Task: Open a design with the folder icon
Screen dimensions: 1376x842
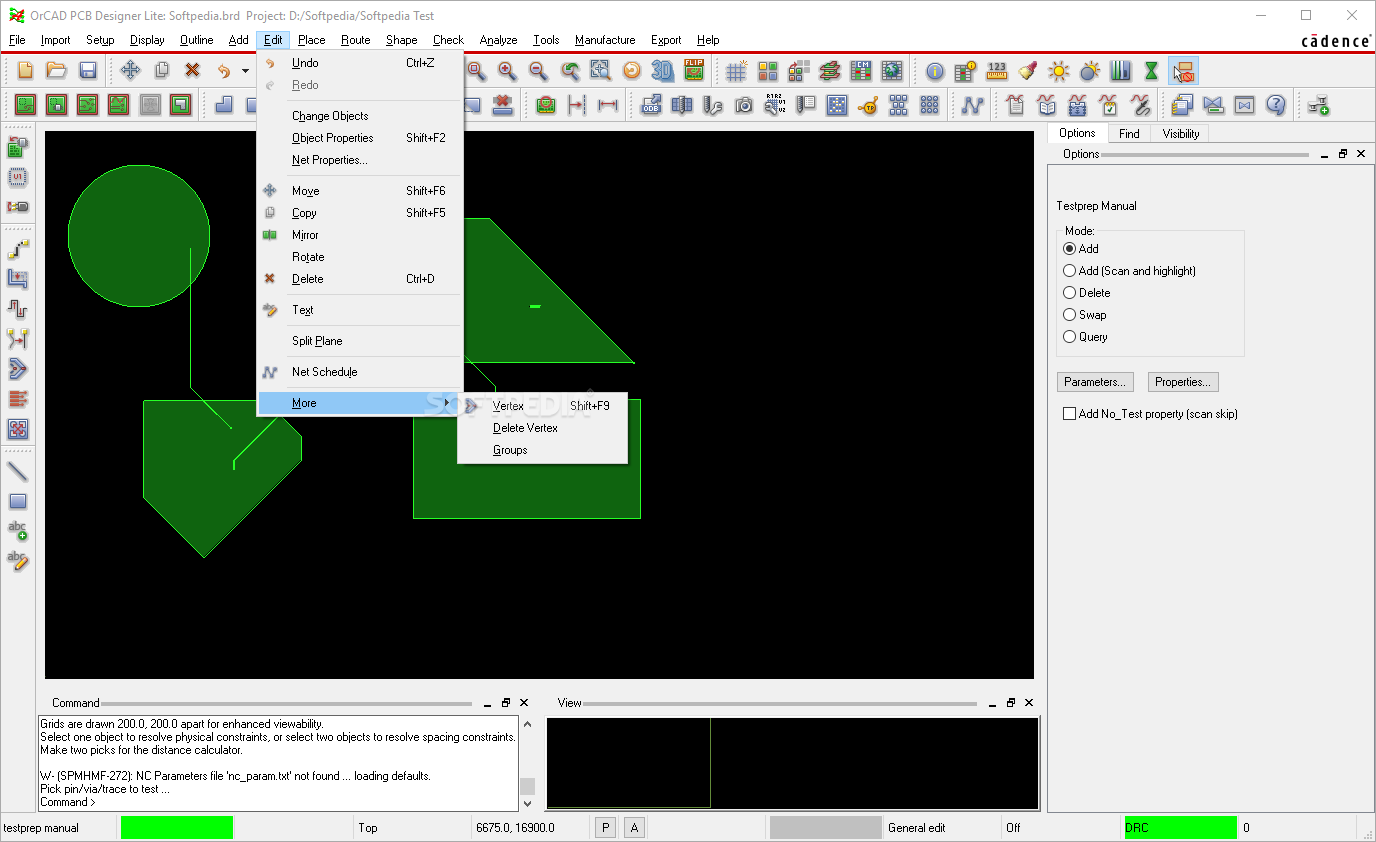Action: pyautogui.click(x=57, y=70)
